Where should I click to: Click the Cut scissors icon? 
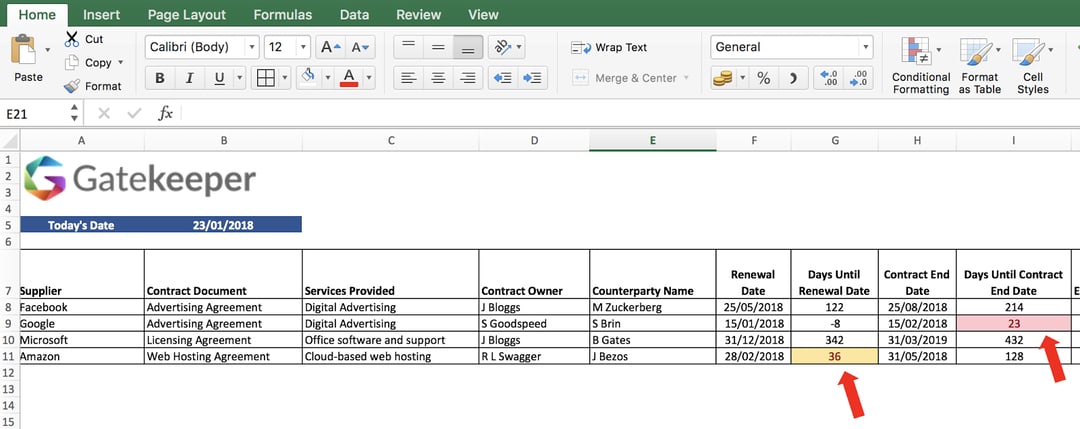point(72,39)
